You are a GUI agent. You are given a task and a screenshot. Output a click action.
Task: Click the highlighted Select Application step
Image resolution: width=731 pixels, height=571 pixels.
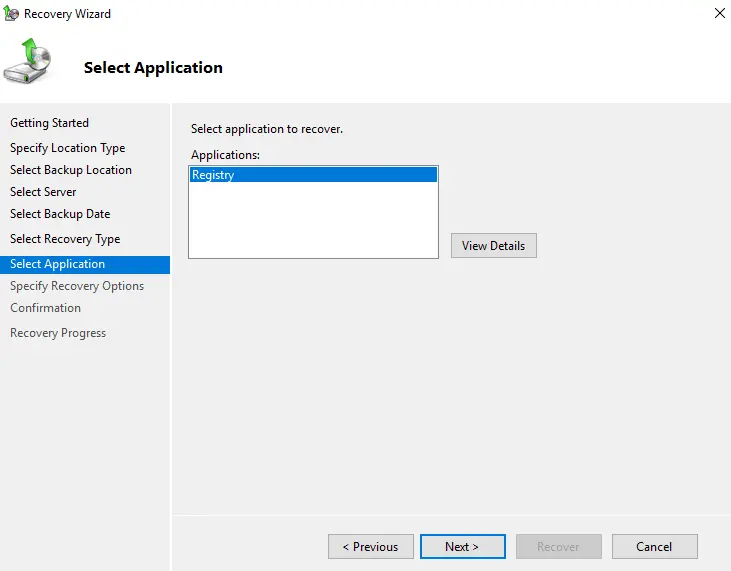(57, 264)
